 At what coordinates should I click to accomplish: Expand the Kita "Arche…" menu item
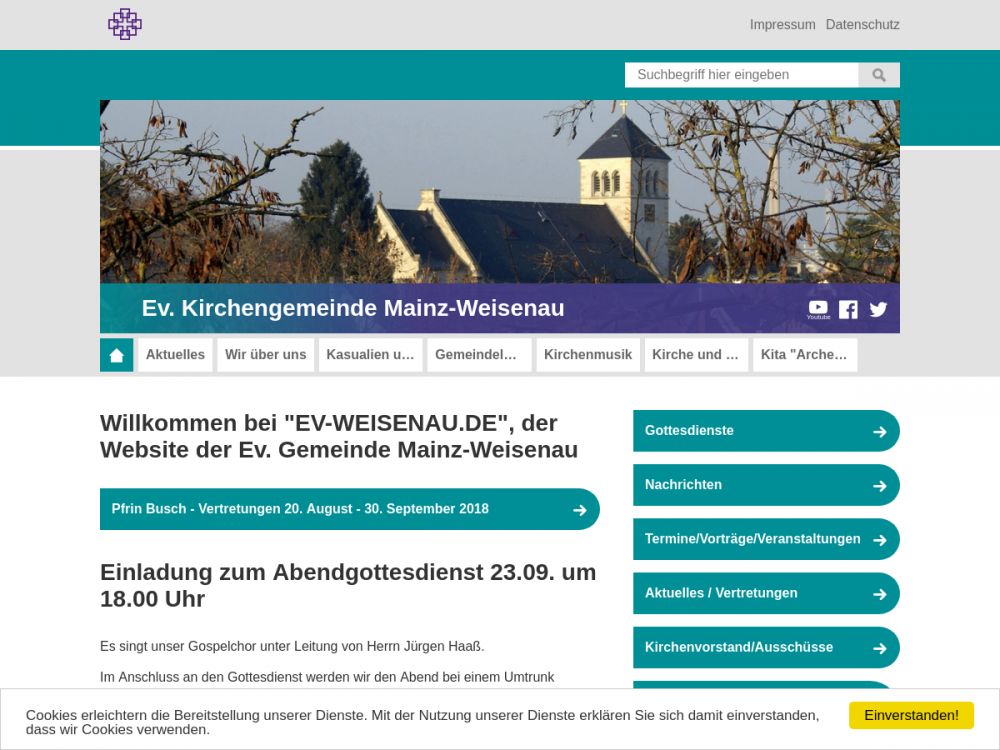804,355
